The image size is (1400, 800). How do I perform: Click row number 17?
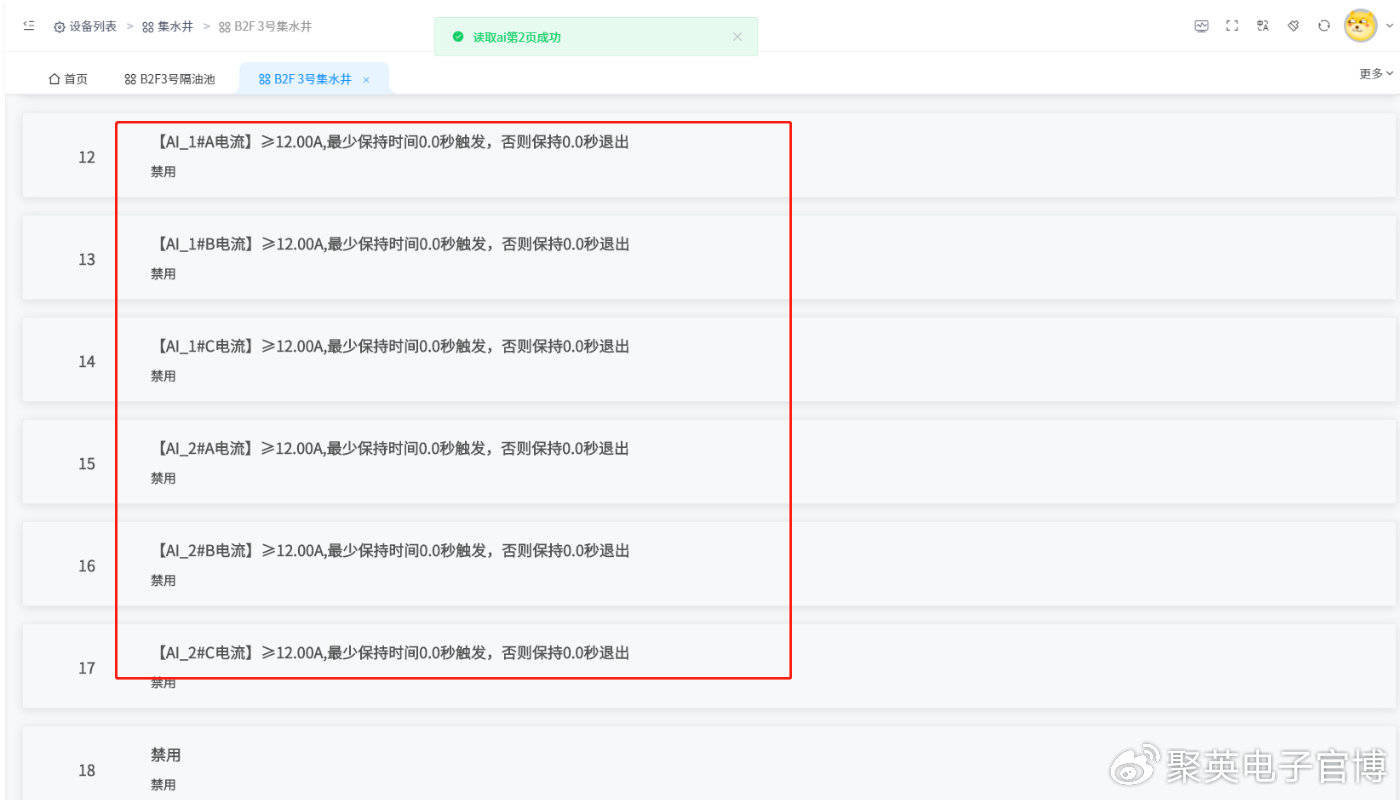(x=87, y=668)
